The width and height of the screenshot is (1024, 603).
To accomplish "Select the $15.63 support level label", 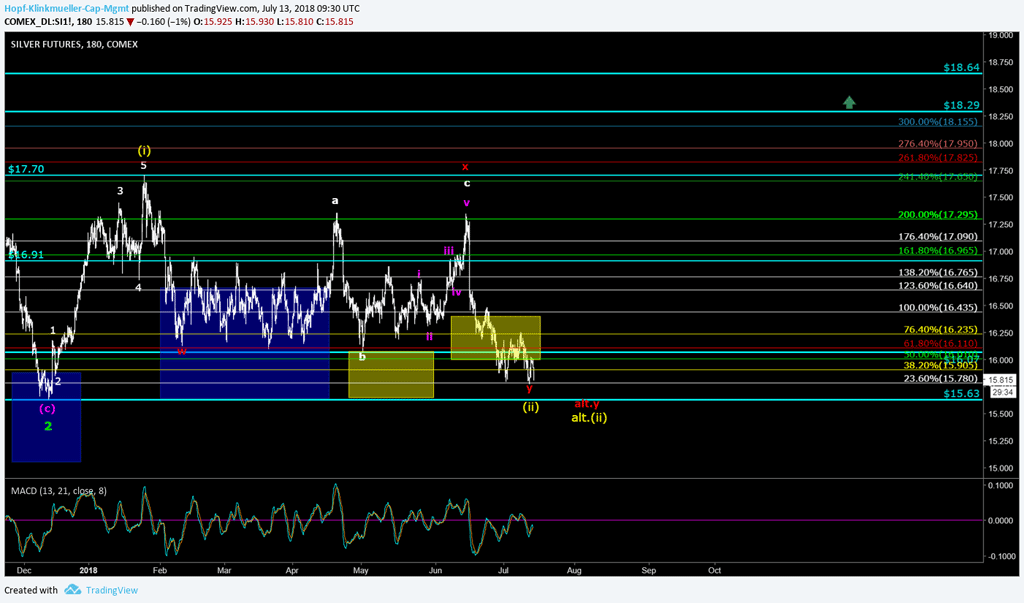I will (x=961, y=395).
